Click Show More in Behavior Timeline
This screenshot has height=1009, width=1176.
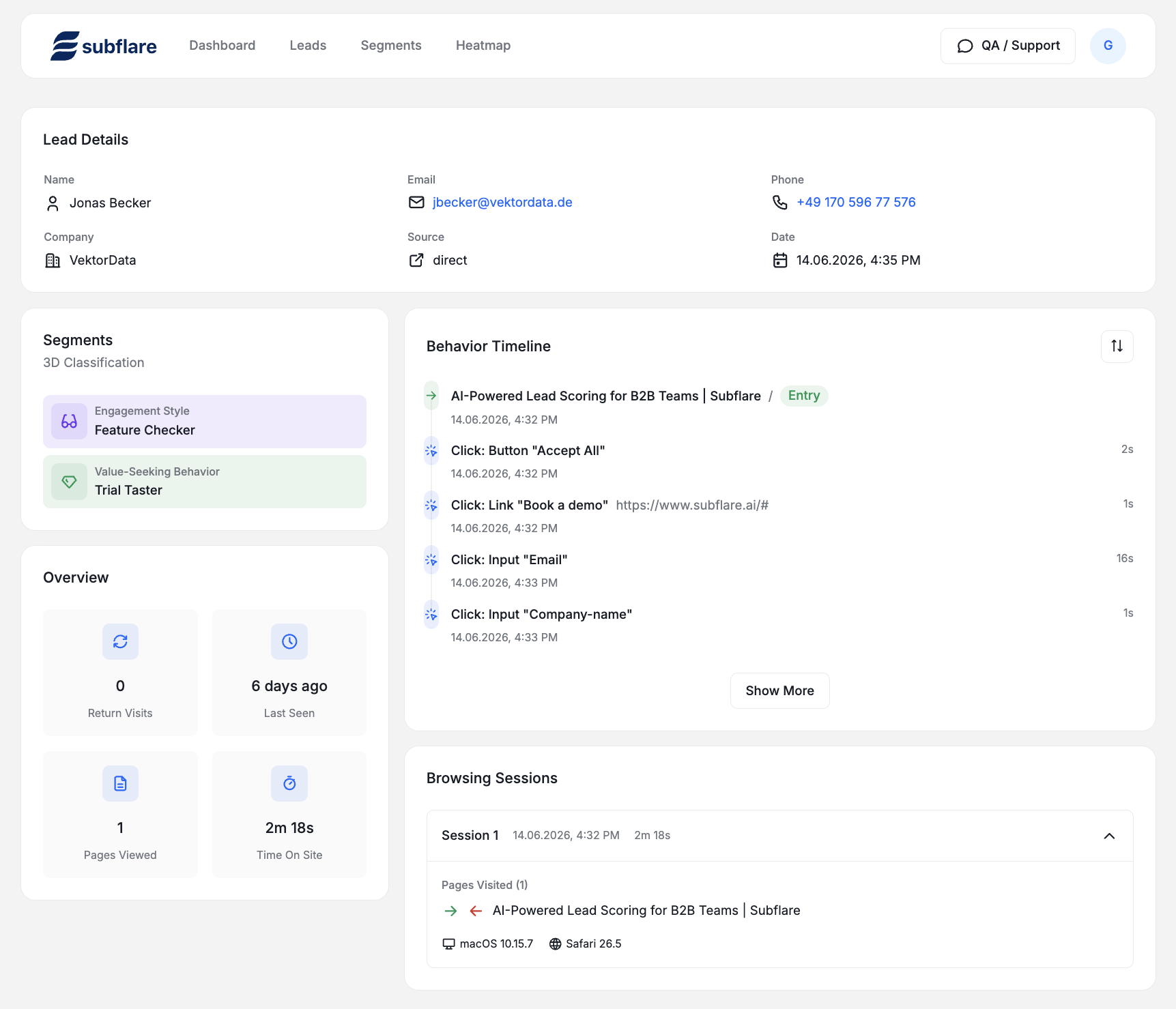[x=779, y=690]
